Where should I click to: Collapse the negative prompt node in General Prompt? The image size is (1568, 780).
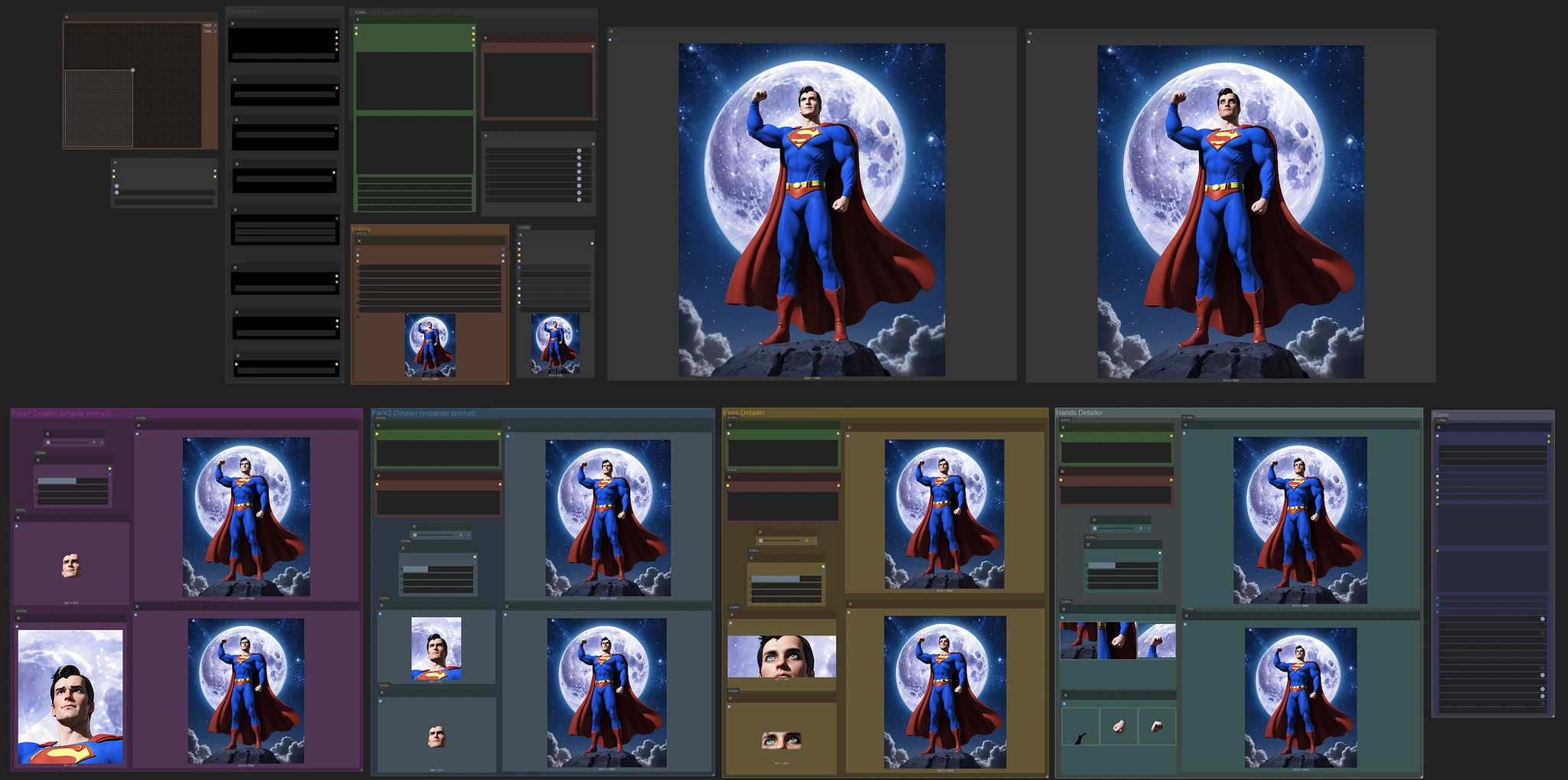click(x=485, y=38)
